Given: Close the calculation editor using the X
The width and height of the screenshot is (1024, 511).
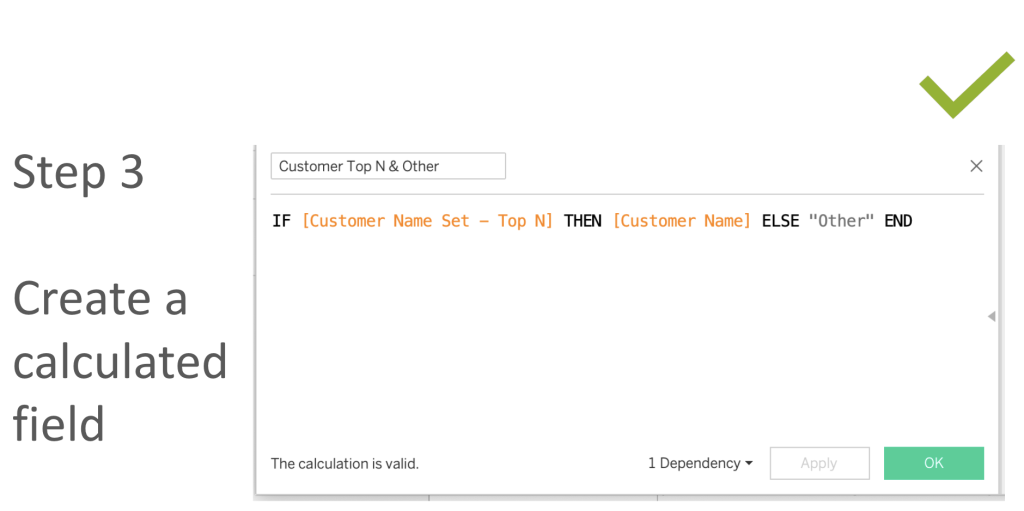Looking at the screenshot, I should click(976, 166).
